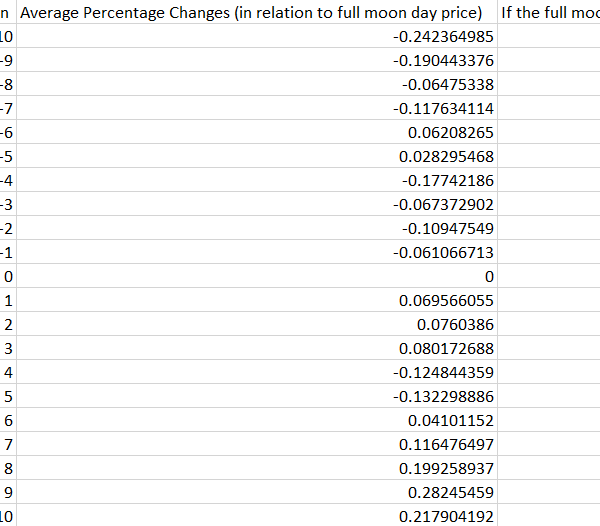Click the 'If the full moo' header cell
The image size is (600, 526).
click(549, 12)
